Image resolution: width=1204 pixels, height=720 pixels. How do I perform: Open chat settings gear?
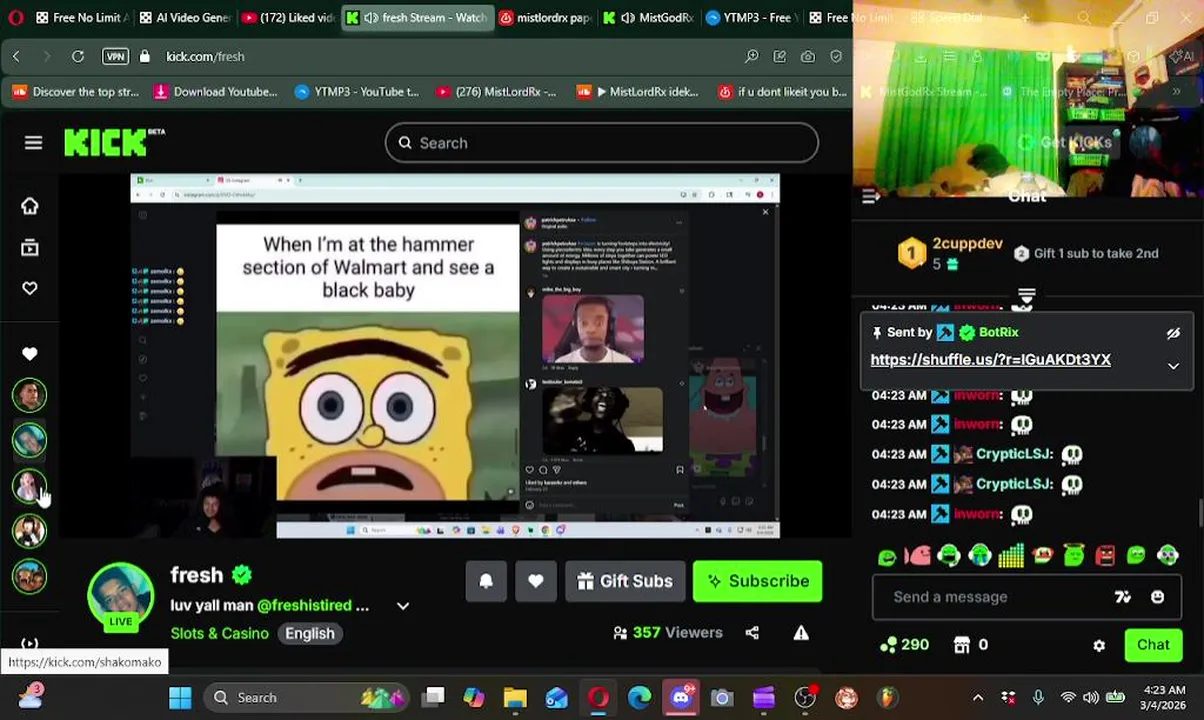pos(1099,646)
